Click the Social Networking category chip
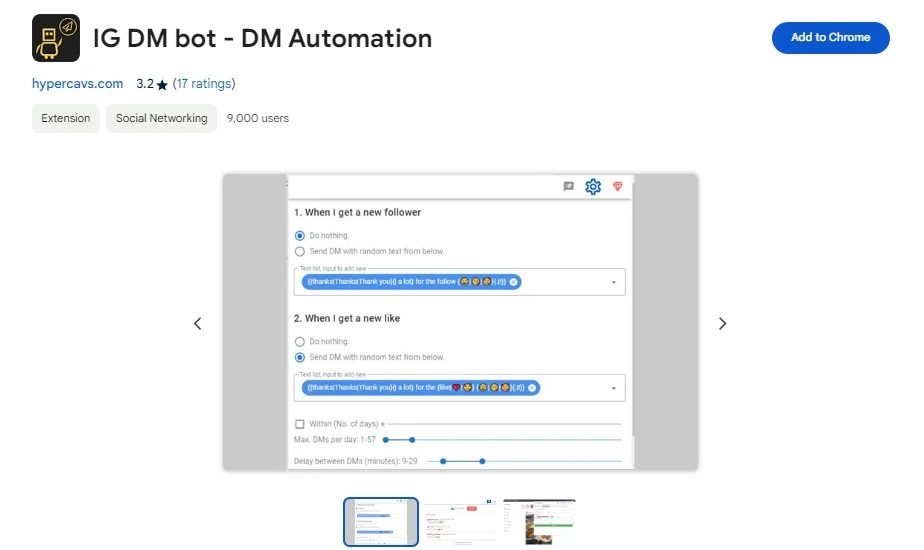 [x=161, y=118]
